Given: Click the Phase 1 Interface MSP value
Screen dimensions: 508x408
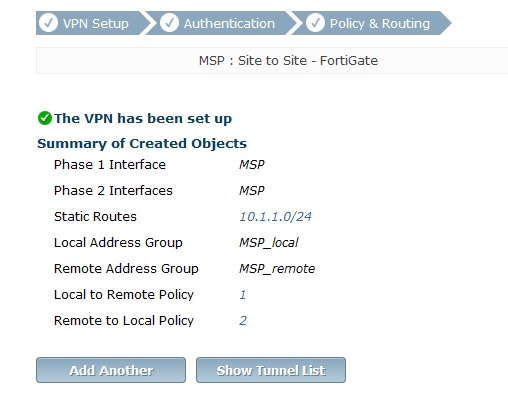Looking at the screenshot, I should point(252,165).
